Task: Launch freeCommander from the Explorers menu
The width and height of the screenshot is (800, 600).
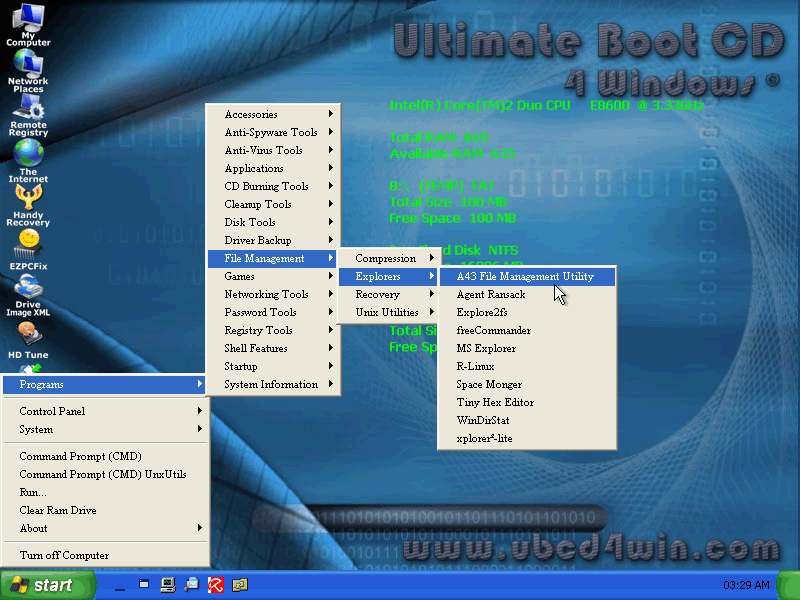Action: [527, 330]
